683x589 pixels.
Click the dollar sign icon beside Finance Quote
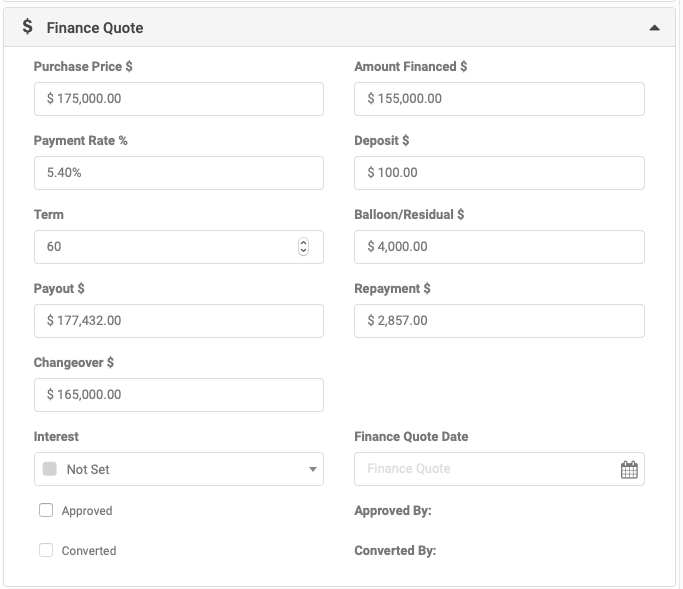(27, 27)
